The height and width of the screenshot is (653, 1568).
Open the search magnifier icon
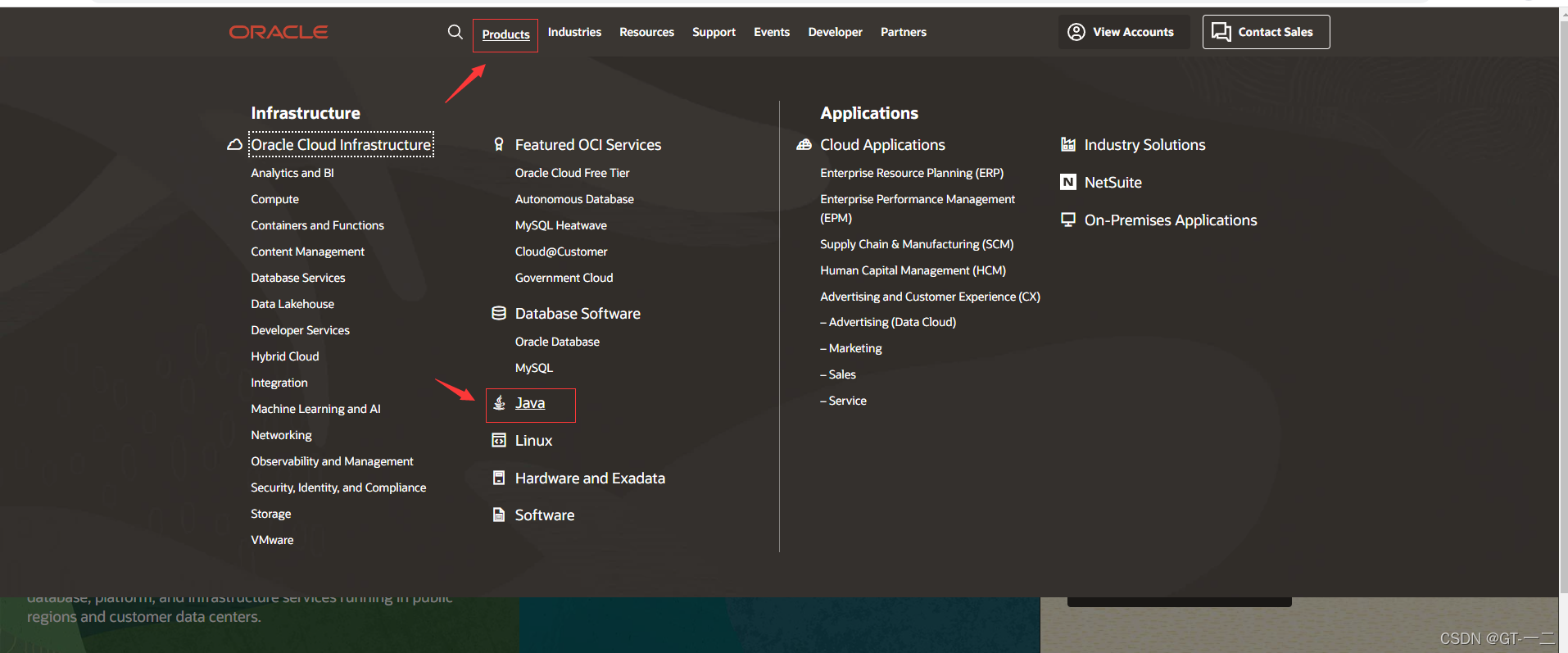point(455,32)
